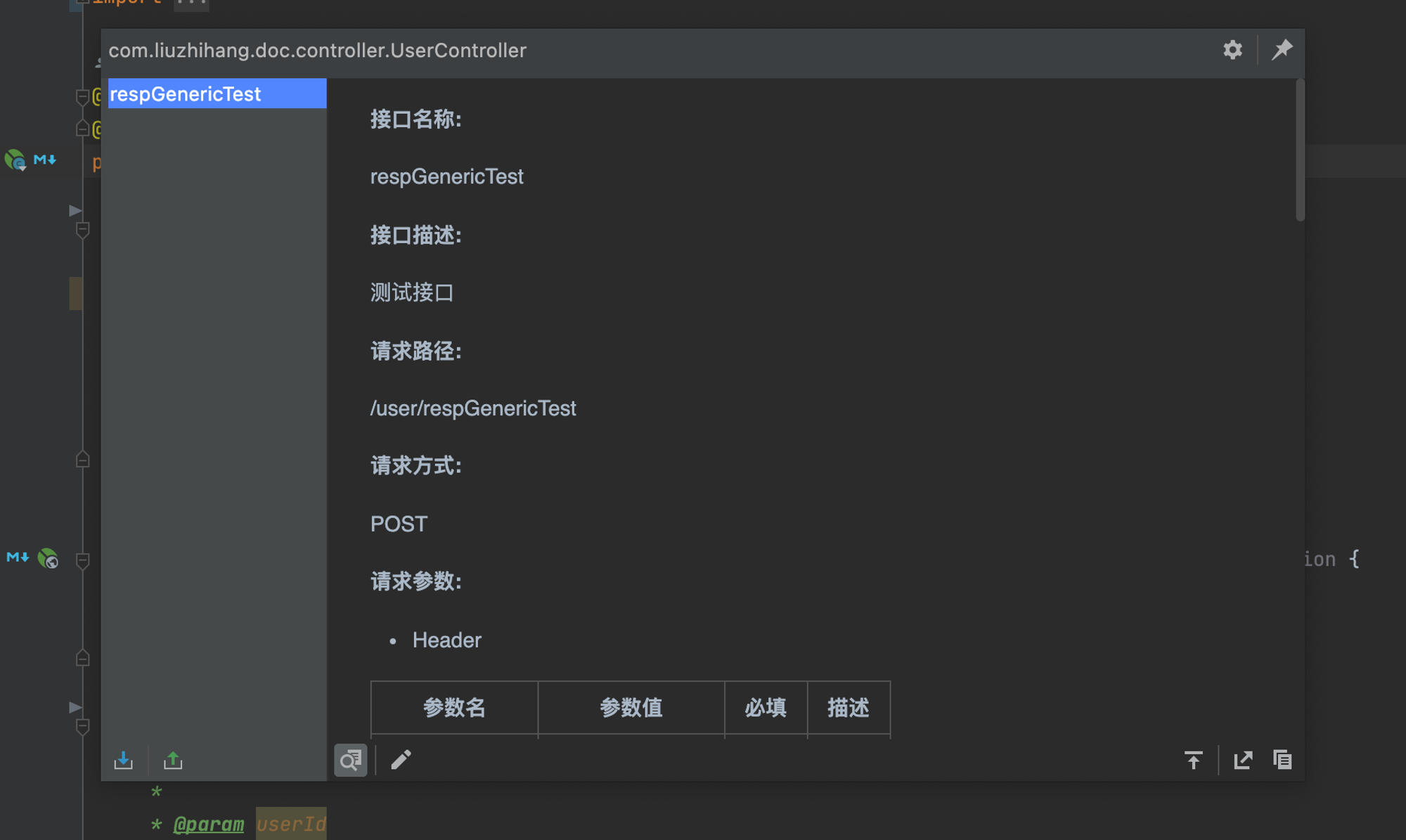Click the 请求方式 heading
1406x840 pixels.
(415, 465)
